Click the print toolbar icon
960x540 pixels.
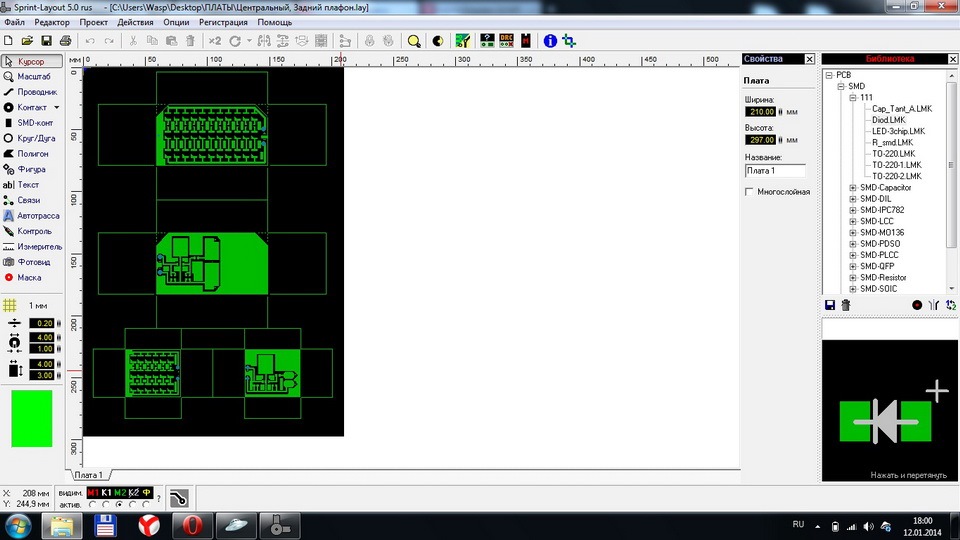tap(66, 41)
